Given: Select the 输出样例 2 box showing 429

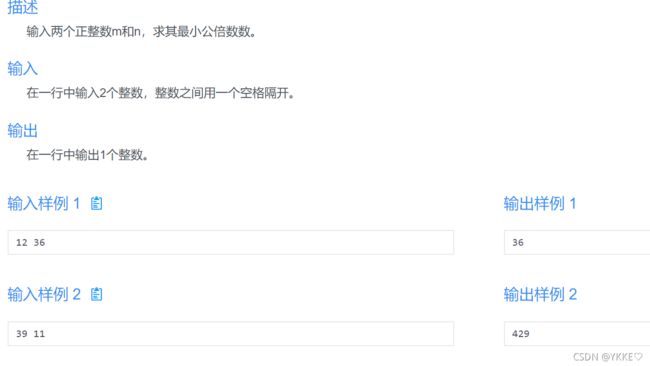Looking at the screenshot, I should coord(577,334).
